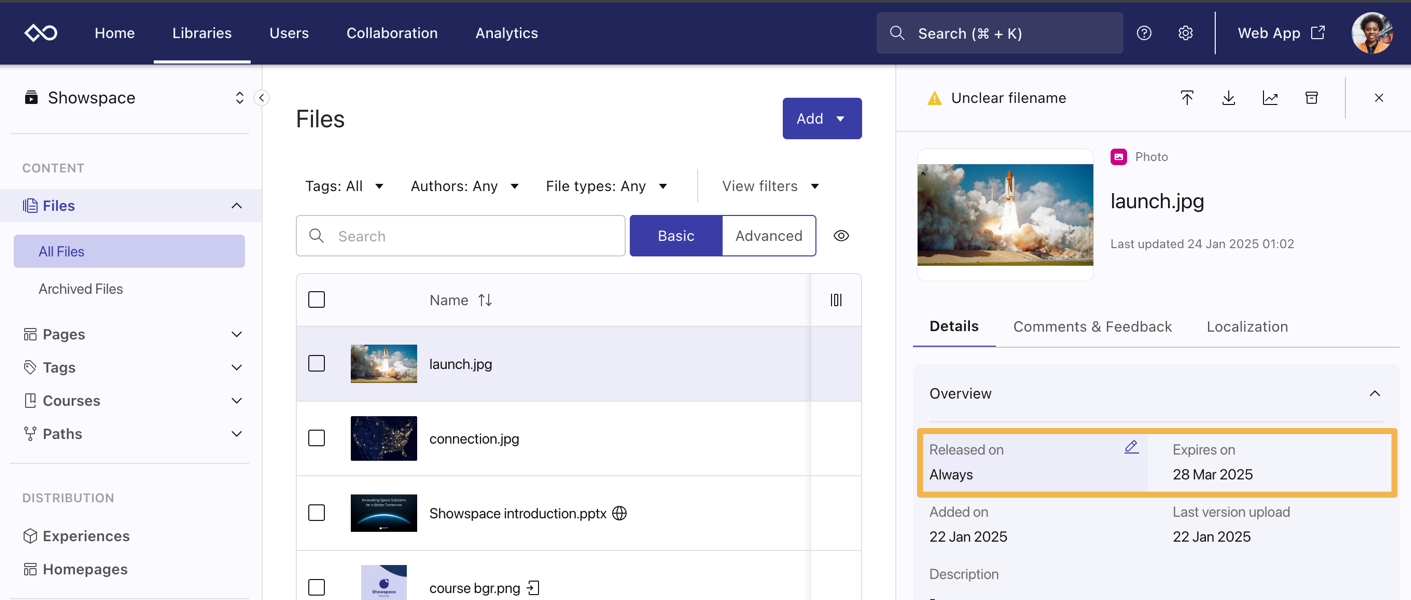Image resolution: width=1411 pixels, height=600 pixels.
Task: Switch to the Localization tab
Action: tap(1247, 327)
